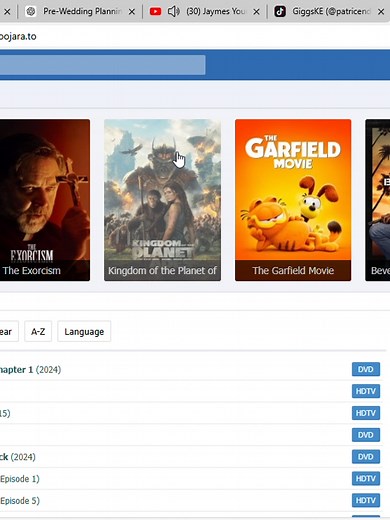Open the Episode 1) listing link

[20, 479]
